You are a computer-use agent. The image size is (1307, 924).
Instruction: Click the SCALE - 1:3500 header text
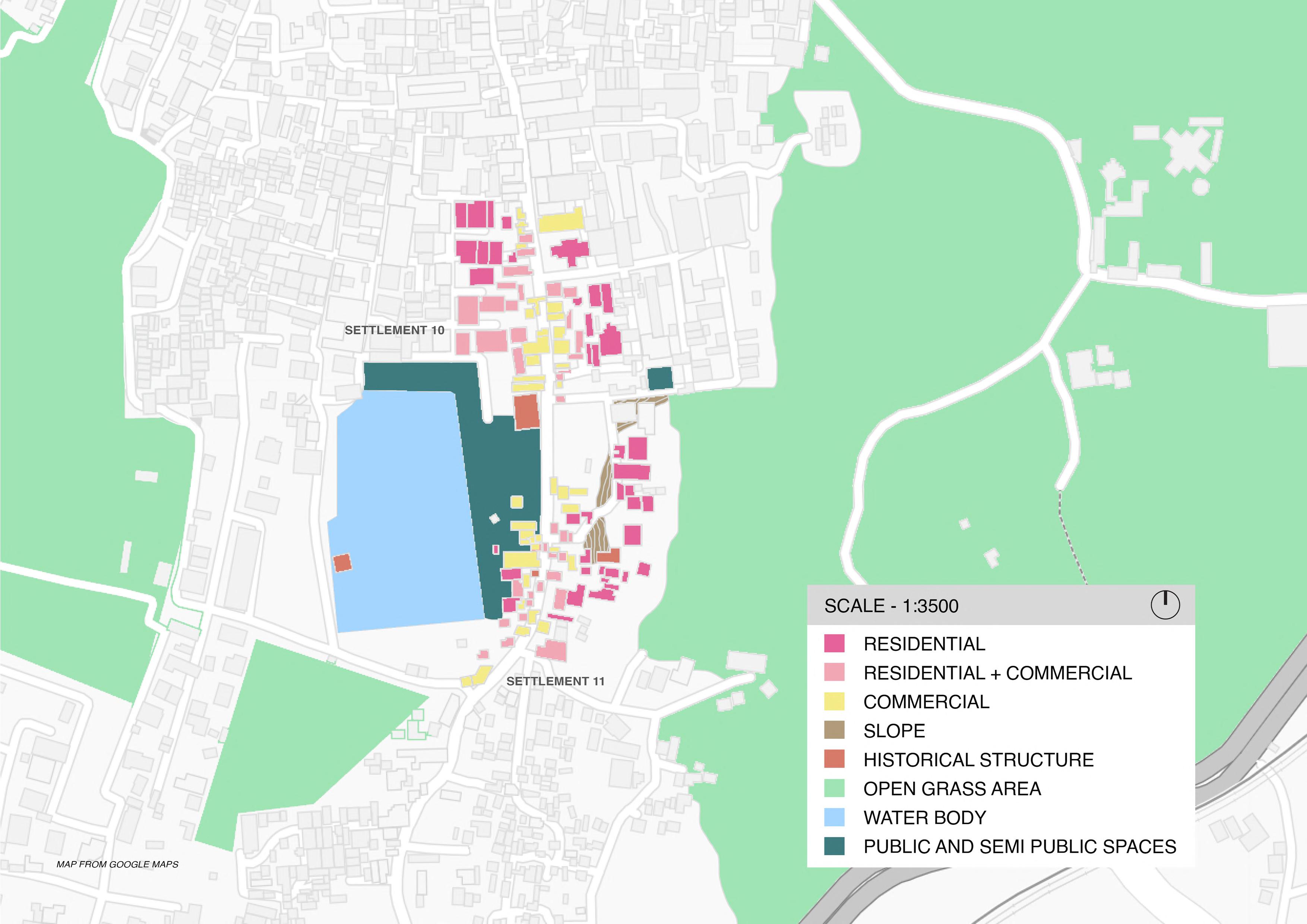click(891, 606)
